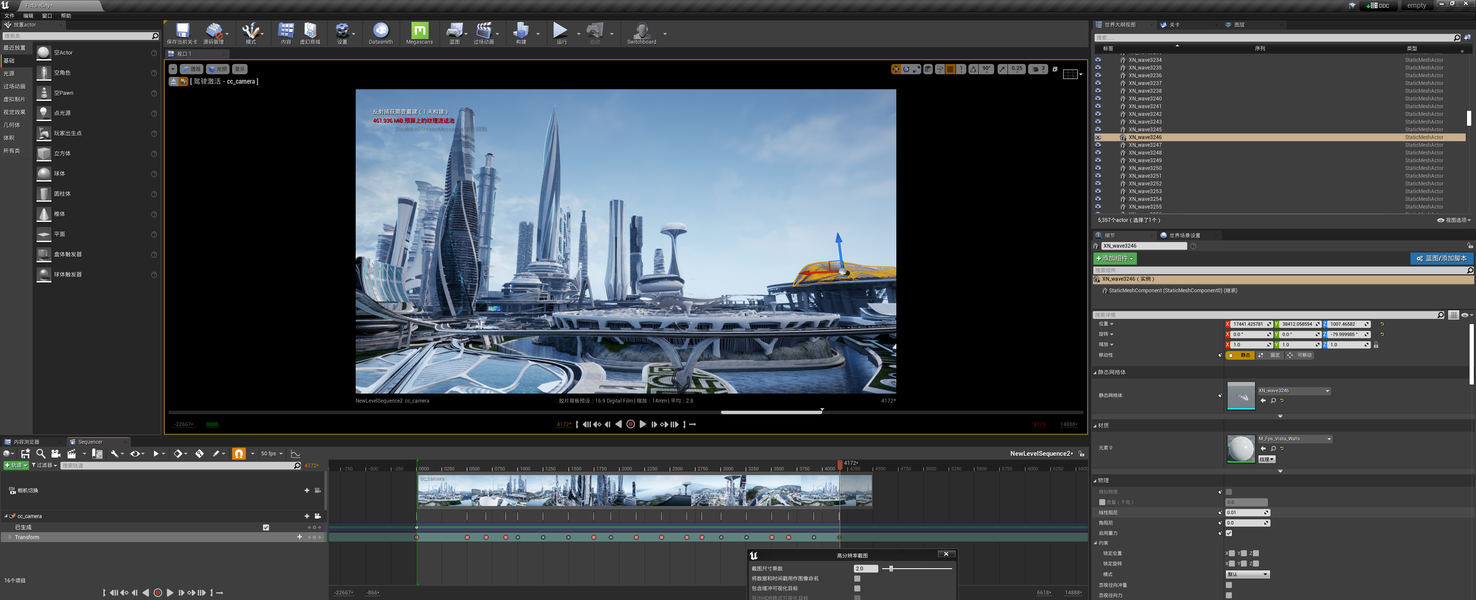Open the Source Control toolbar icon
The width and height of the screenshot is (1476, 600).
pyautogui.click(x=214, y=31)
